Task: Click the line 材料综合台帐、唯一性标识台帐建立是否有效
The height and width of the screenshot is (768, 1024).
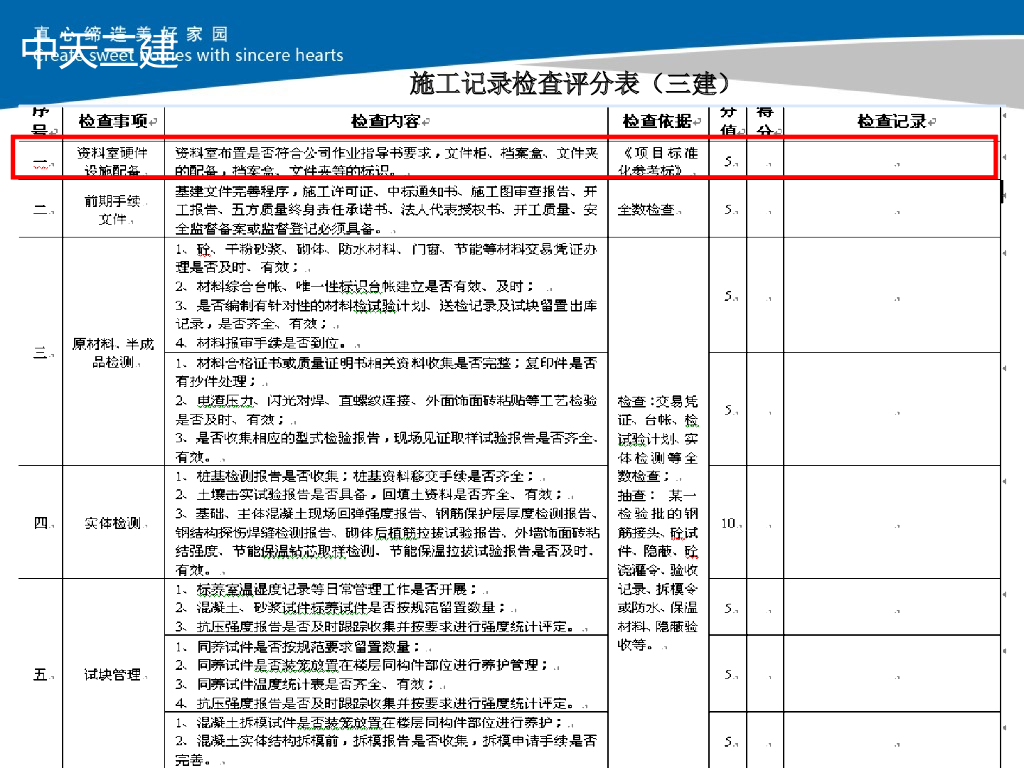Action: [x=355, y=286]
